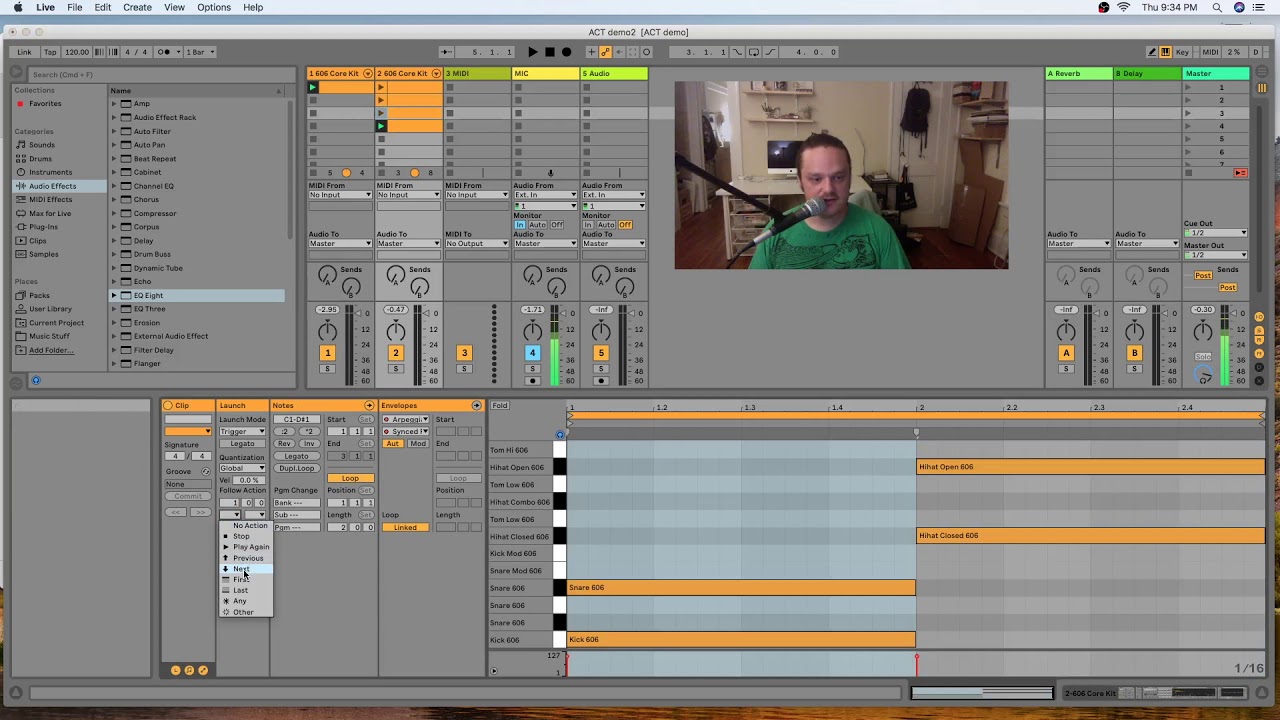This screenshot has width=1280, height=720.
Task: Open the Groove Pool hot-swap icon
Action: tap(206, 471)
